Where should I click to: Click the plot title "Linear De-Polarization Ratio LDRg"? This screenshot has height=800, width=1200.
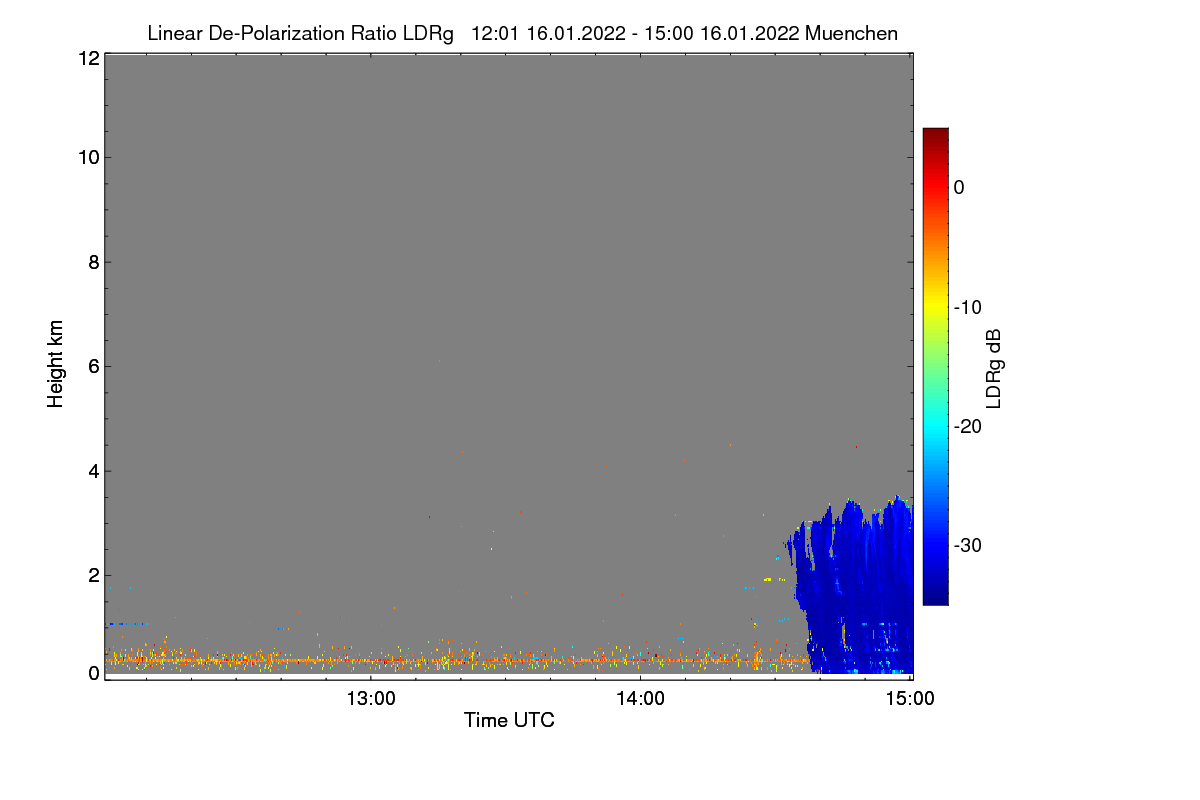tap(300, 34)
